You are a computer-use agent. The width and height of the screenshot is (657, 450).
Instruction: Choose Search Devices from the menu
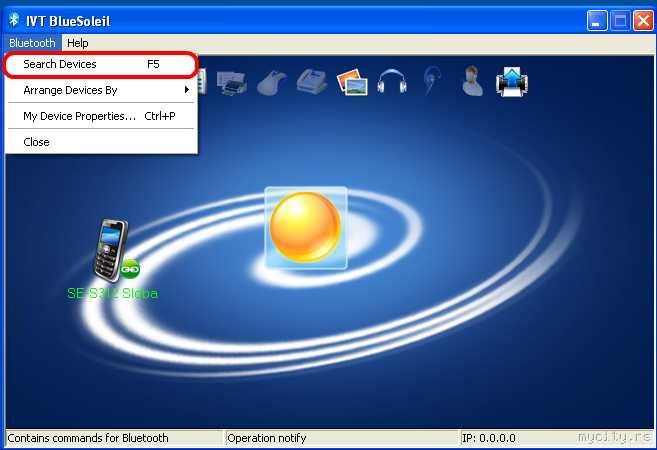click(101, 64)
